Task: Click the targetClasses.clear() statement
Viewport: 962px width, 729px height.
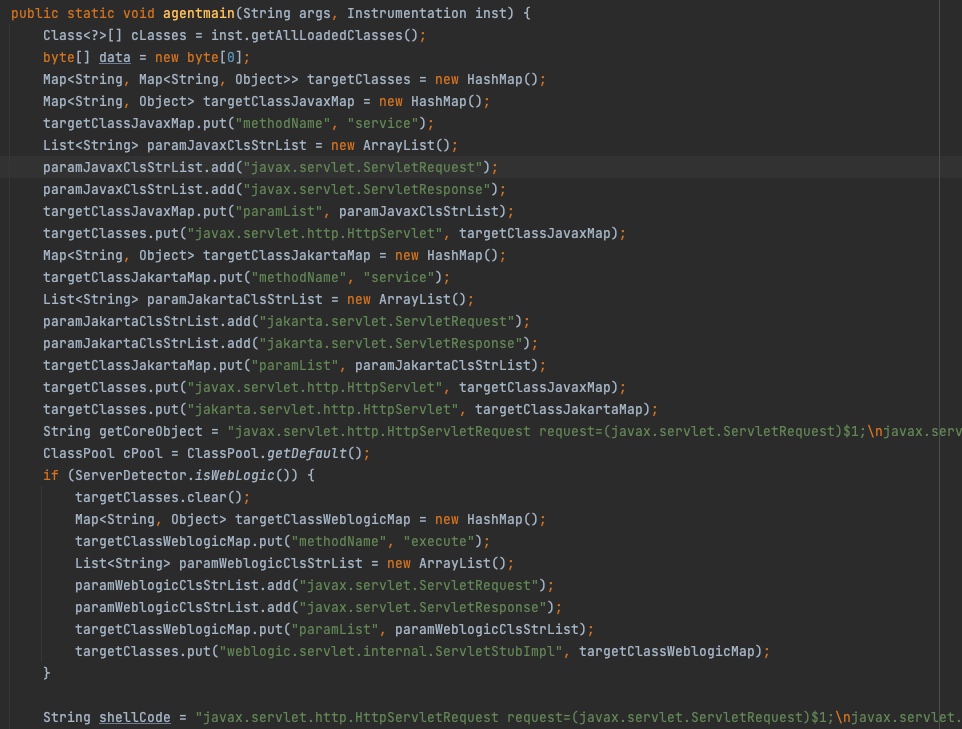Action: (163, 498)
